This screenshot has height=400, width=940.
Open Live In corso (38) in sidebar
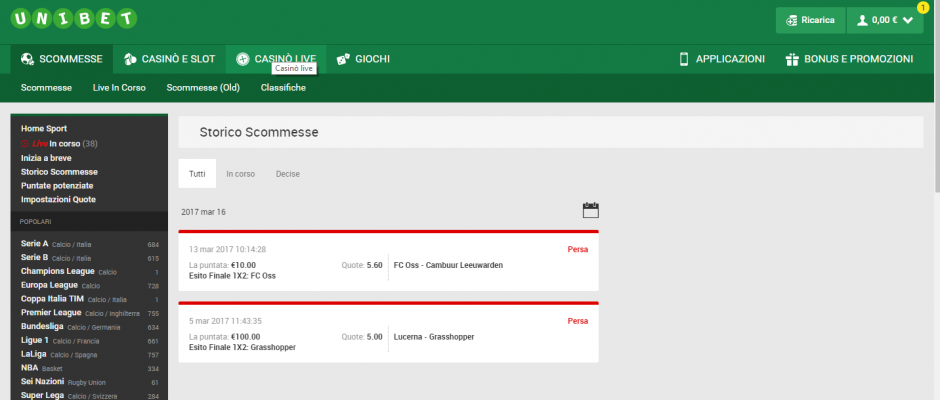(59, 144)
